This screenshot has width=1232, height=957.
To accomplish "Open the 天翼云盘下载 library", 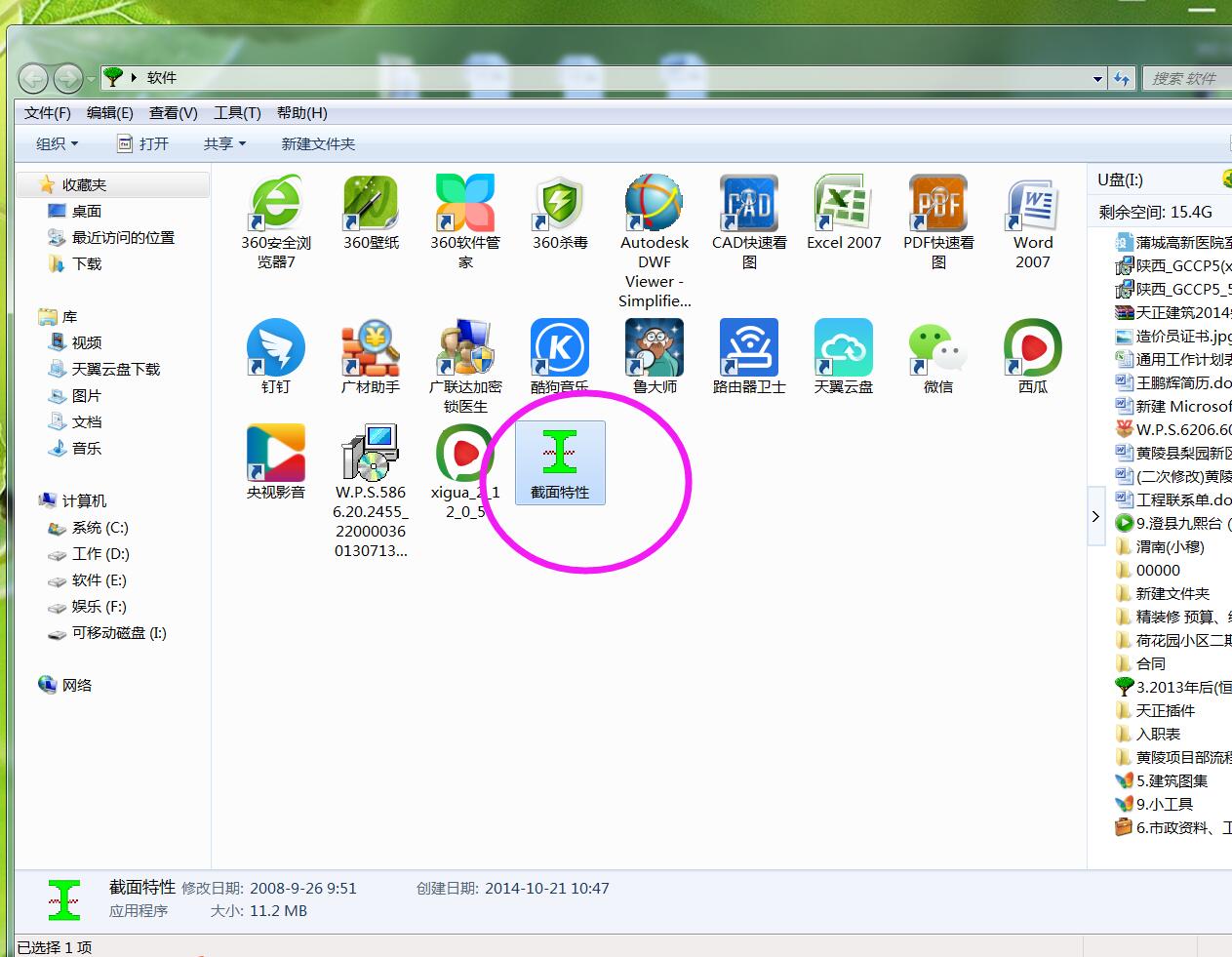I will (115, 369).
